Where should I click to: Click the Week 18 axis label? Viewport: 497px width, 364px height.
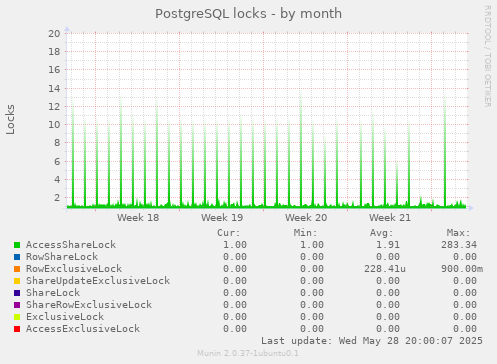pos(138,218)
